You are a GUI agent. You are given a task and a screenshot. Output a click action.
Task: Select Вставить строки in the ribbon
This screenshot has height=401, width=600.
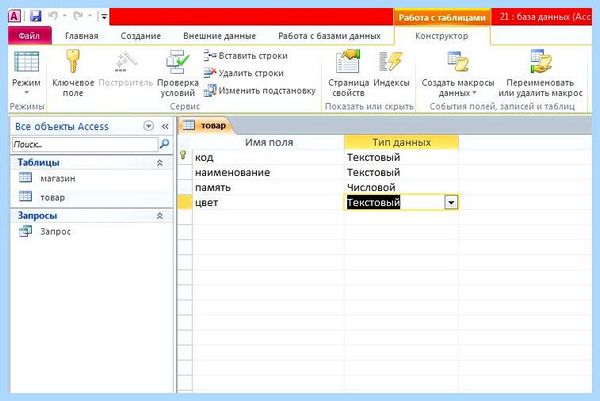246,56
